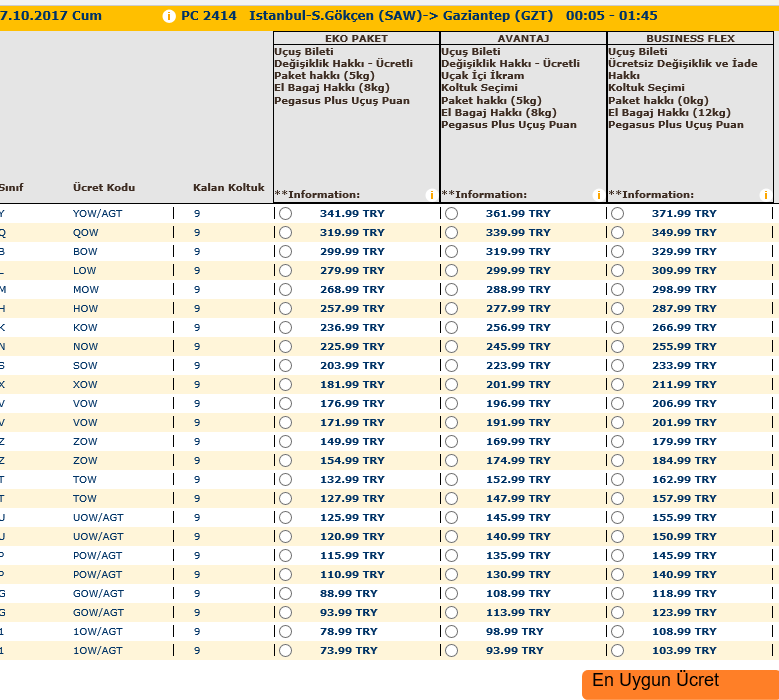Click the PC 2414 flight number
Image resolution: width=779 pixels, height=700 pixels.
coord(209,16)
